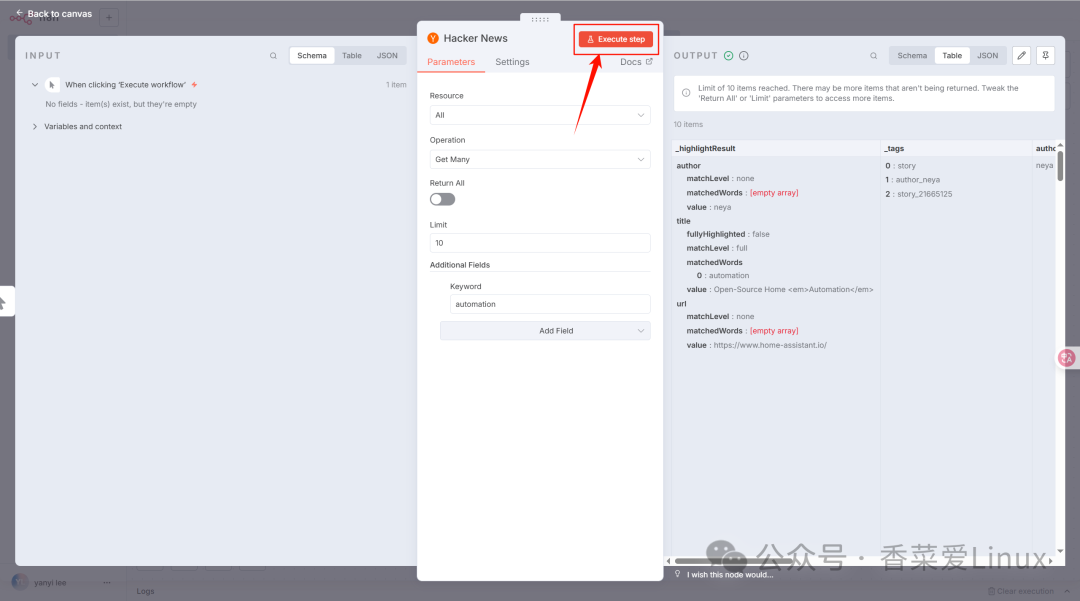
Task: Click the add plus button at top
Action: pos(109,17)
